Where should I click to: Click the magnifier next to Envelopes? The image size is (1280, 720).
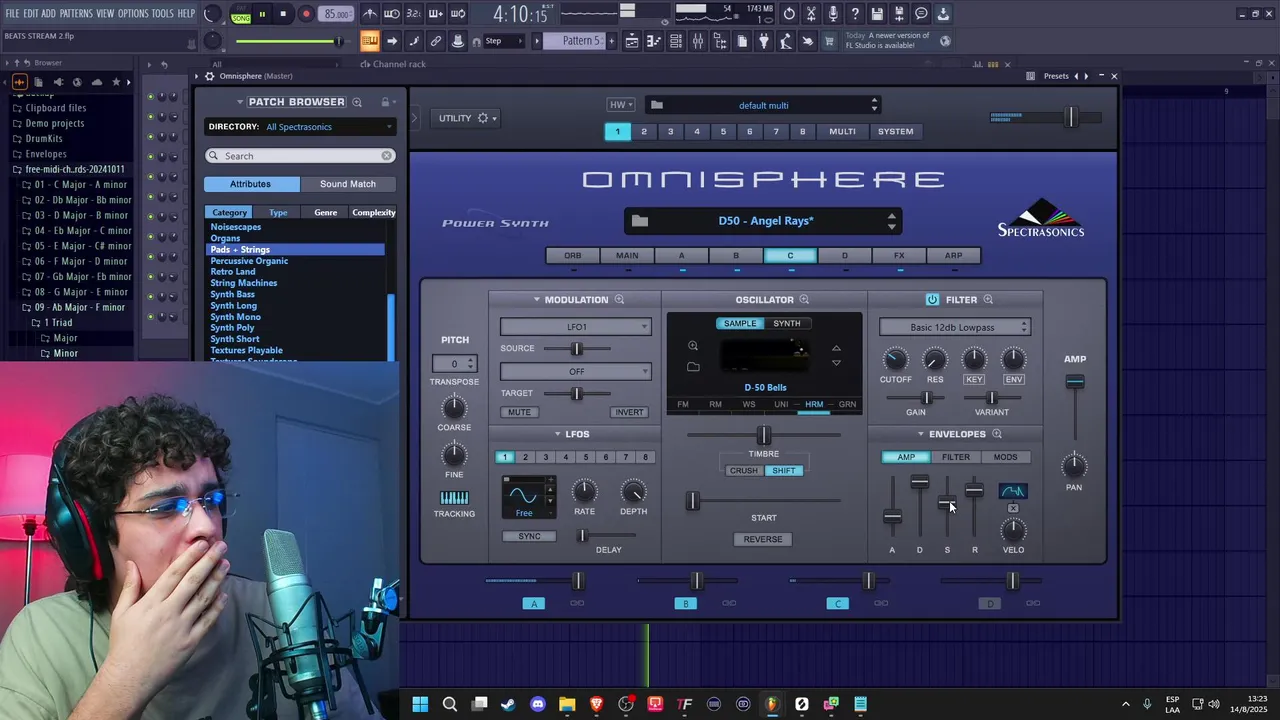pos(997,434)
